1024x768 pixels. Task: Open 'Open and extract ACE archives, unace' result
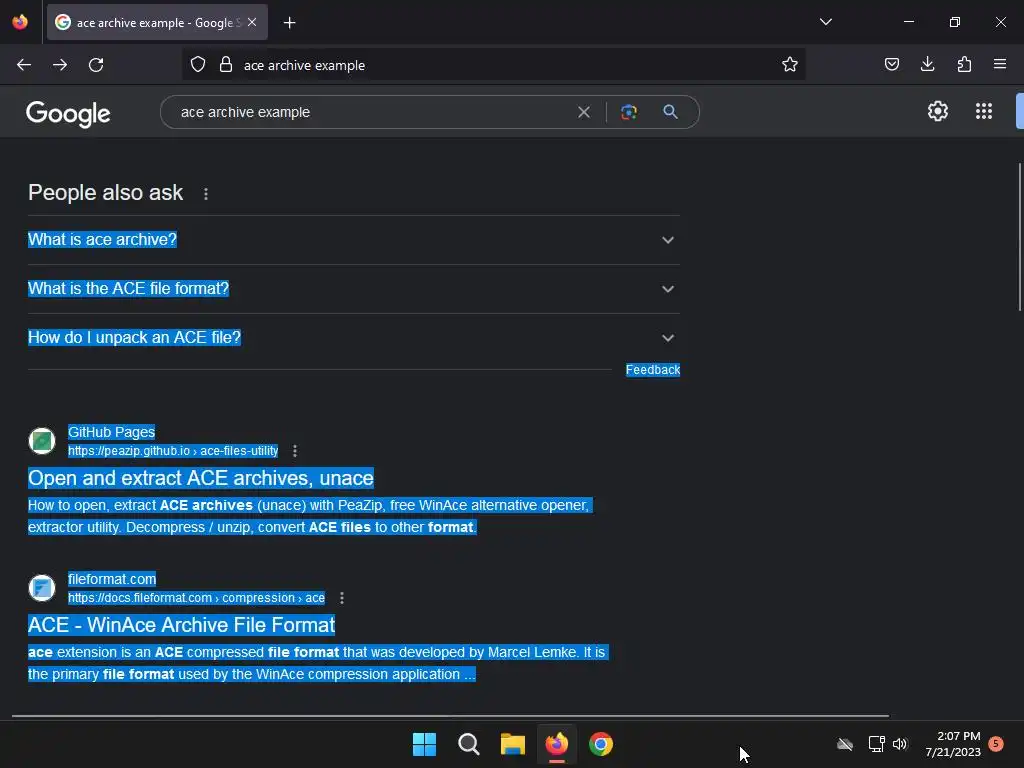200,478
